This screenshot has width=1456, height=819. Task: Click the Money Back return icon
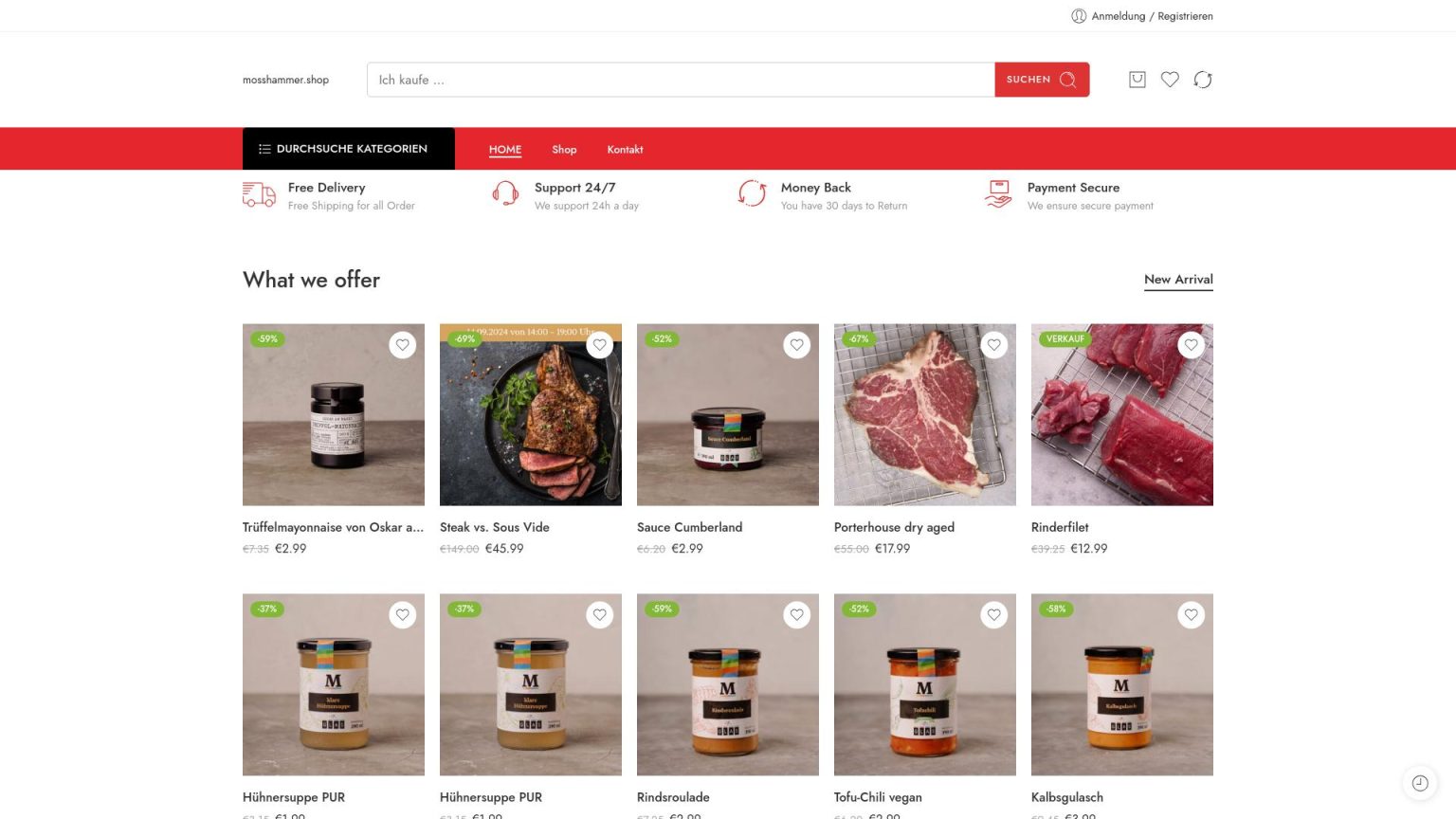752,193
